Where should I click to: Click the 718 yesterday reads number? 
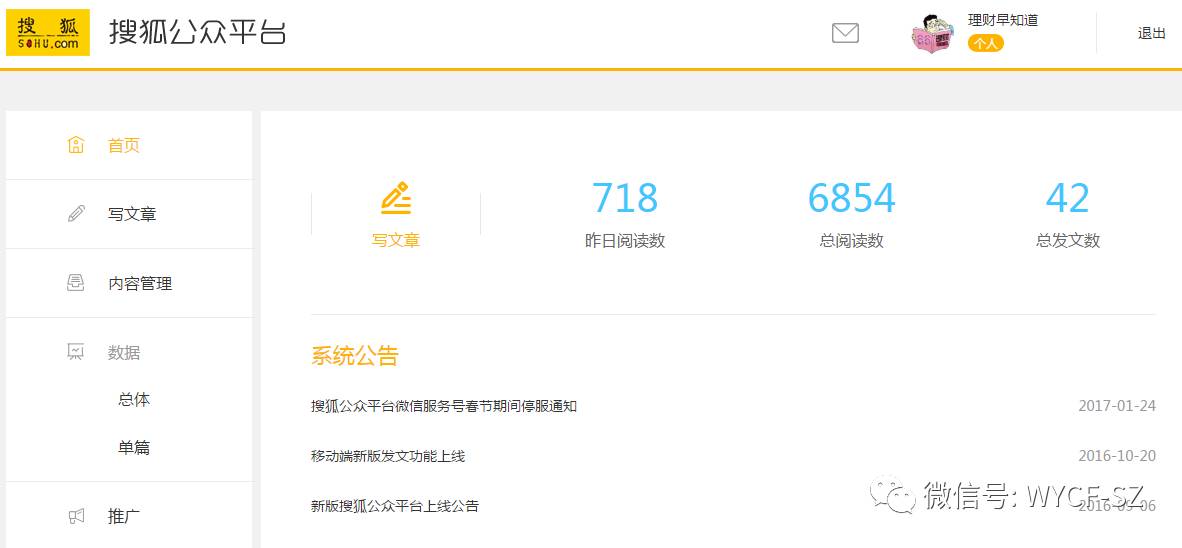pos(625,198)
